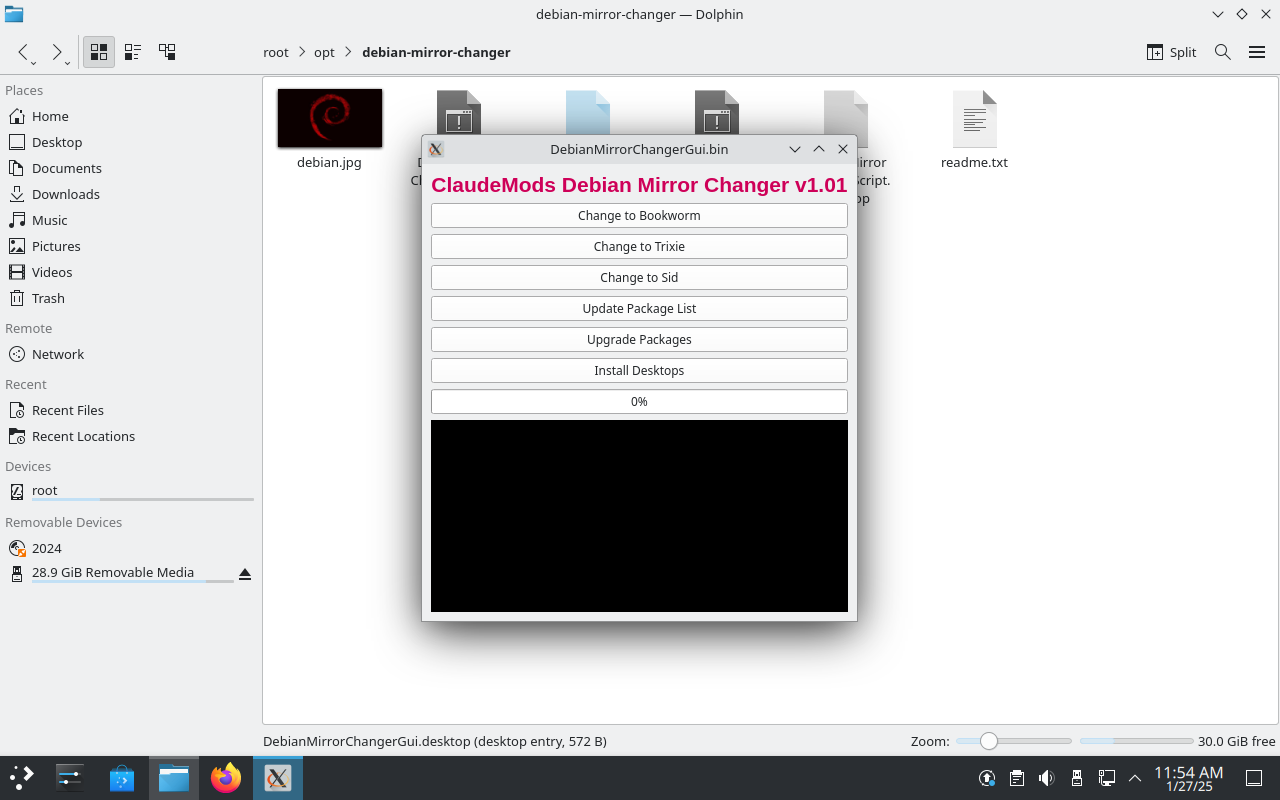
Task: Click Update Package List button
Action: pos(639,308)
